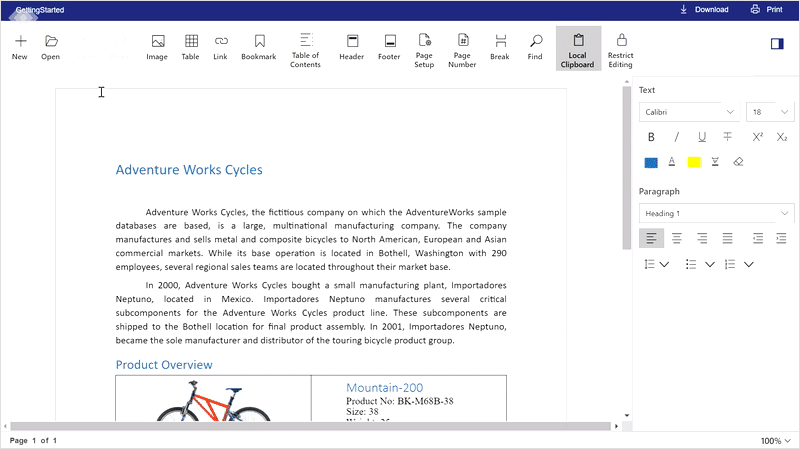Clear formatting with eraser icon
This screenshot has height=449, width=800.
[738, 162]
